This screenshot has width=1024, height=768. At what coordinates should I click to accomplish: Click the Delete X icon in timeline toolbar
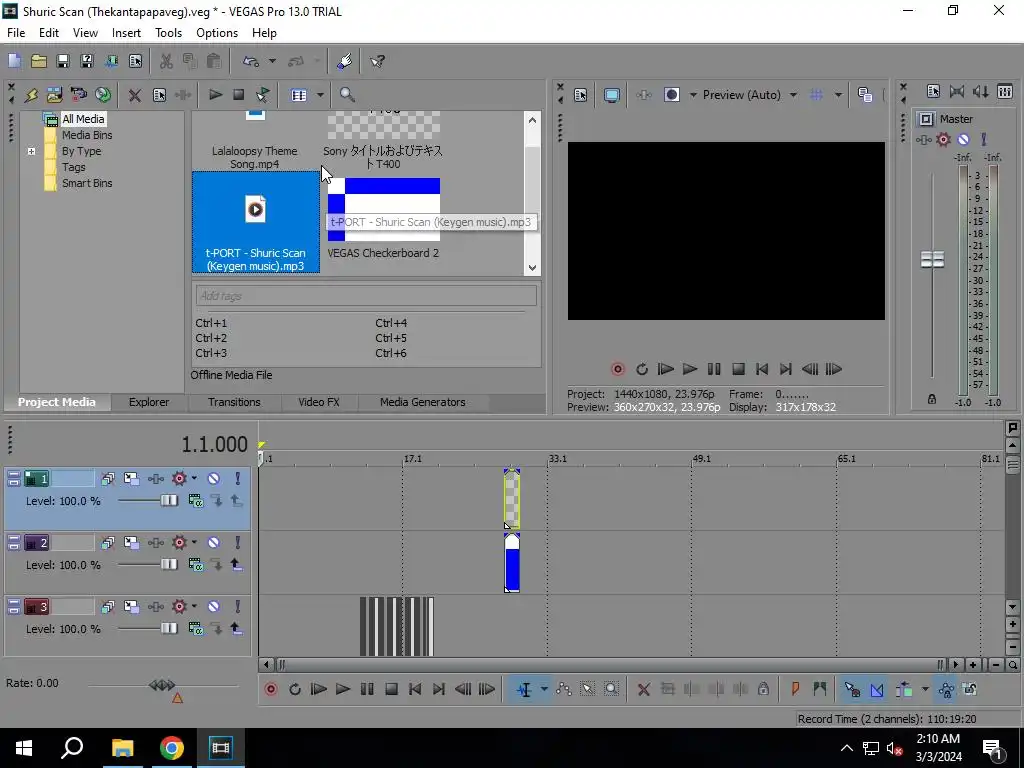pos(643,689)
